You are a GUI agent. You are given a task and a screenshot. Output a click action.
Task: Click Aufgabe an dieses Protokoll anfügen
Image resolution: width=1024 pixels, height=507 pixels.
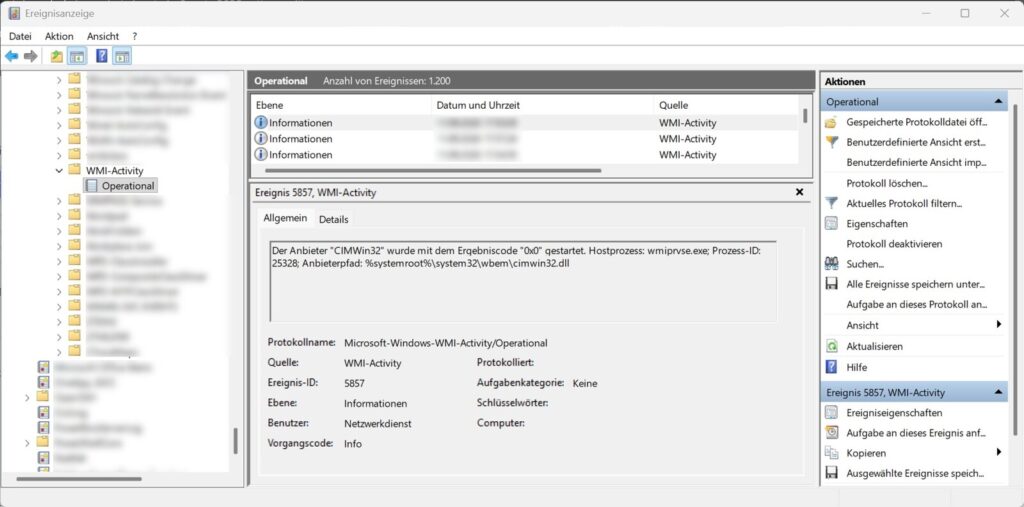point(916,304)
